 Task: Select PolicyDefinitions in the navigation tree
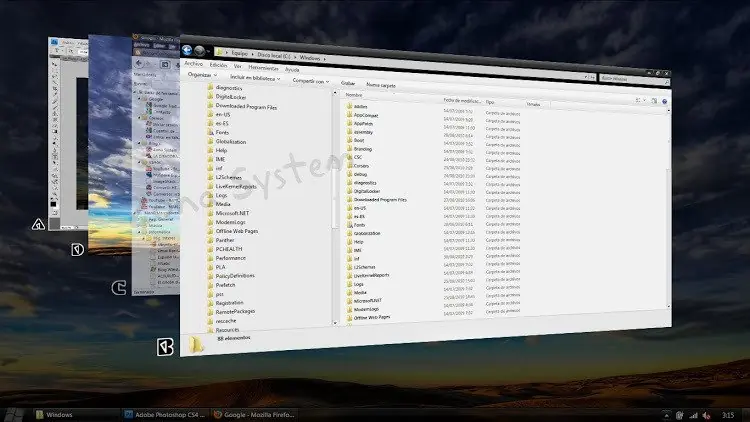click(235, 276)
